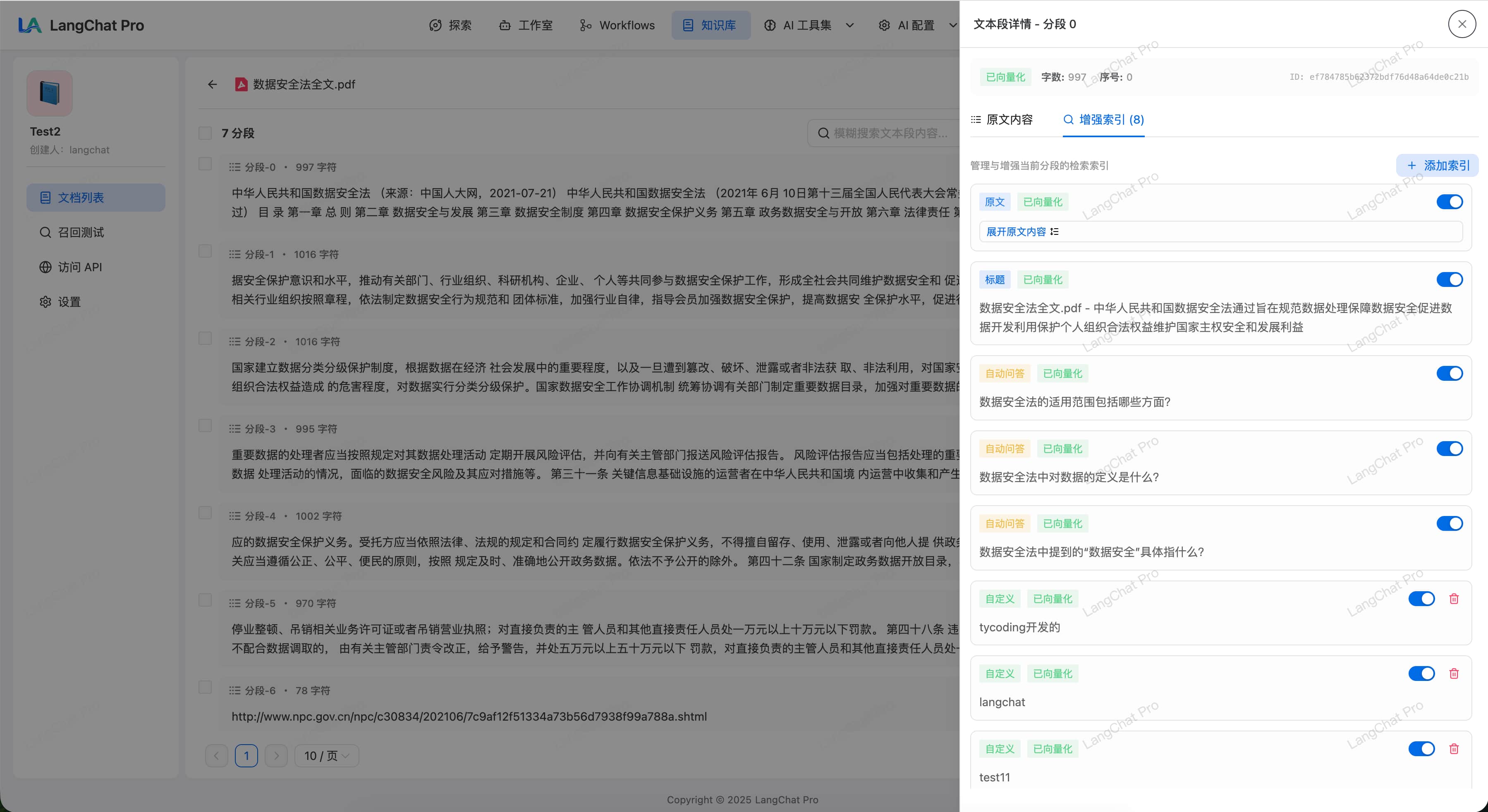Check the select-all checkbox near 7分段
Image resolution: width=1488 pixels, height=812 pixels.
click(x=205, y=133)
